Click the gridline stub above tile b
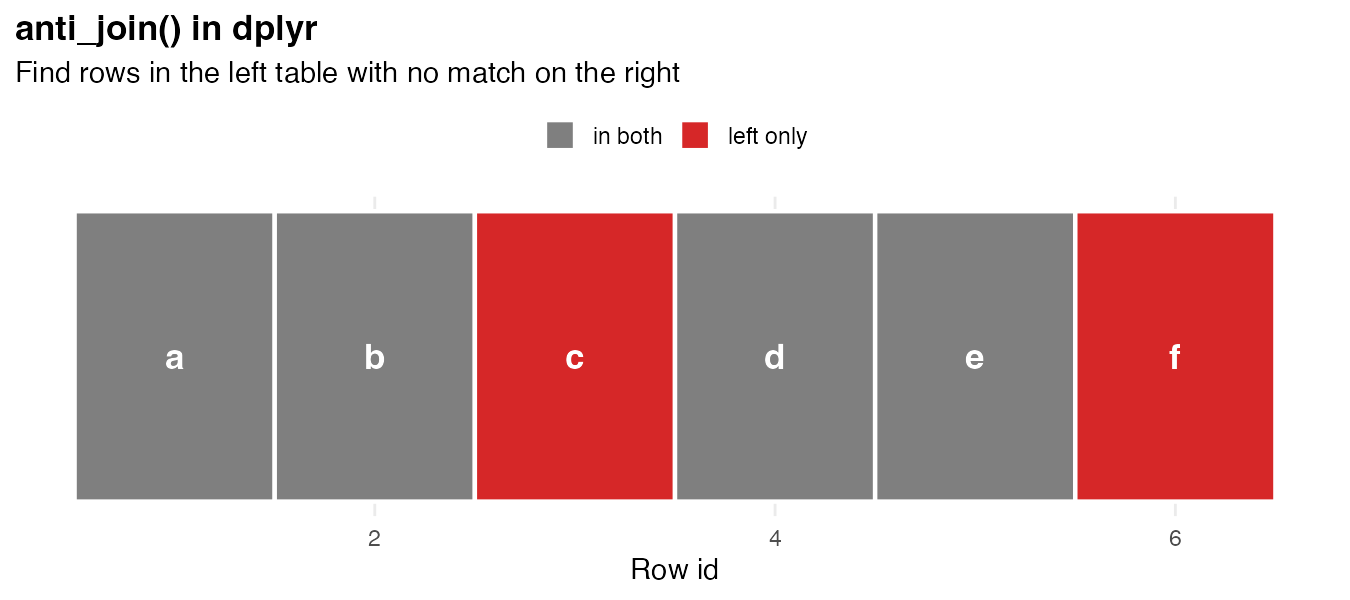Image resolution: width=1350 pixels, height=600 pixels. point(374,204)
